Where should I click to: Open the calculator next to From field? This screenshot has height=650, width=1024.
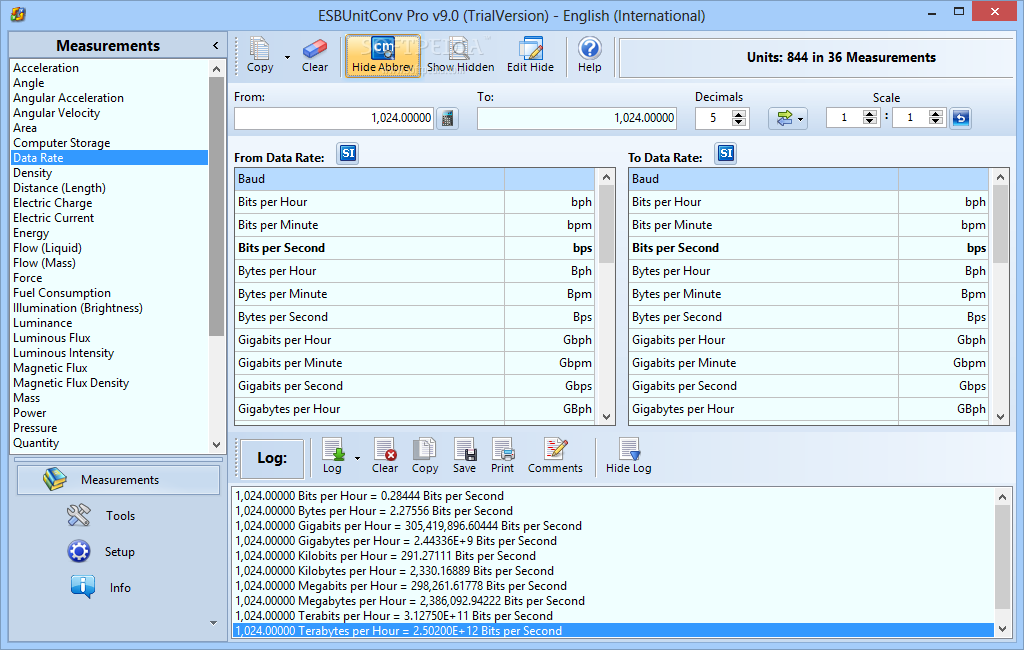[x=447, y=118]
